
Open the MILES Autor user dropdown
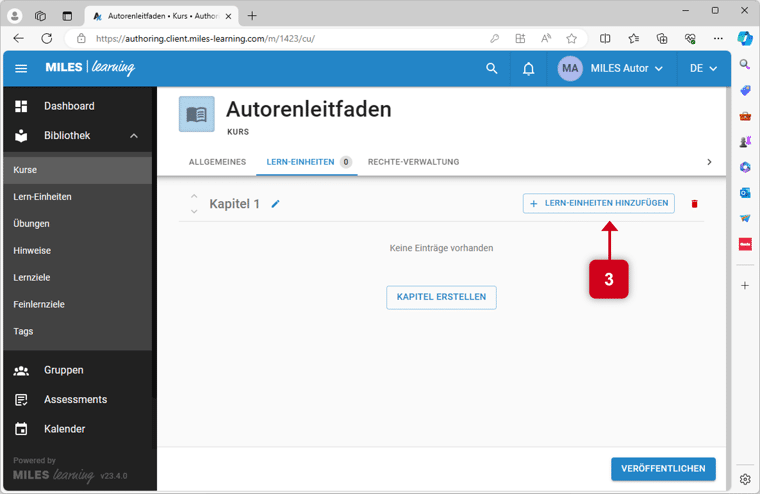[x=611, y=69]
